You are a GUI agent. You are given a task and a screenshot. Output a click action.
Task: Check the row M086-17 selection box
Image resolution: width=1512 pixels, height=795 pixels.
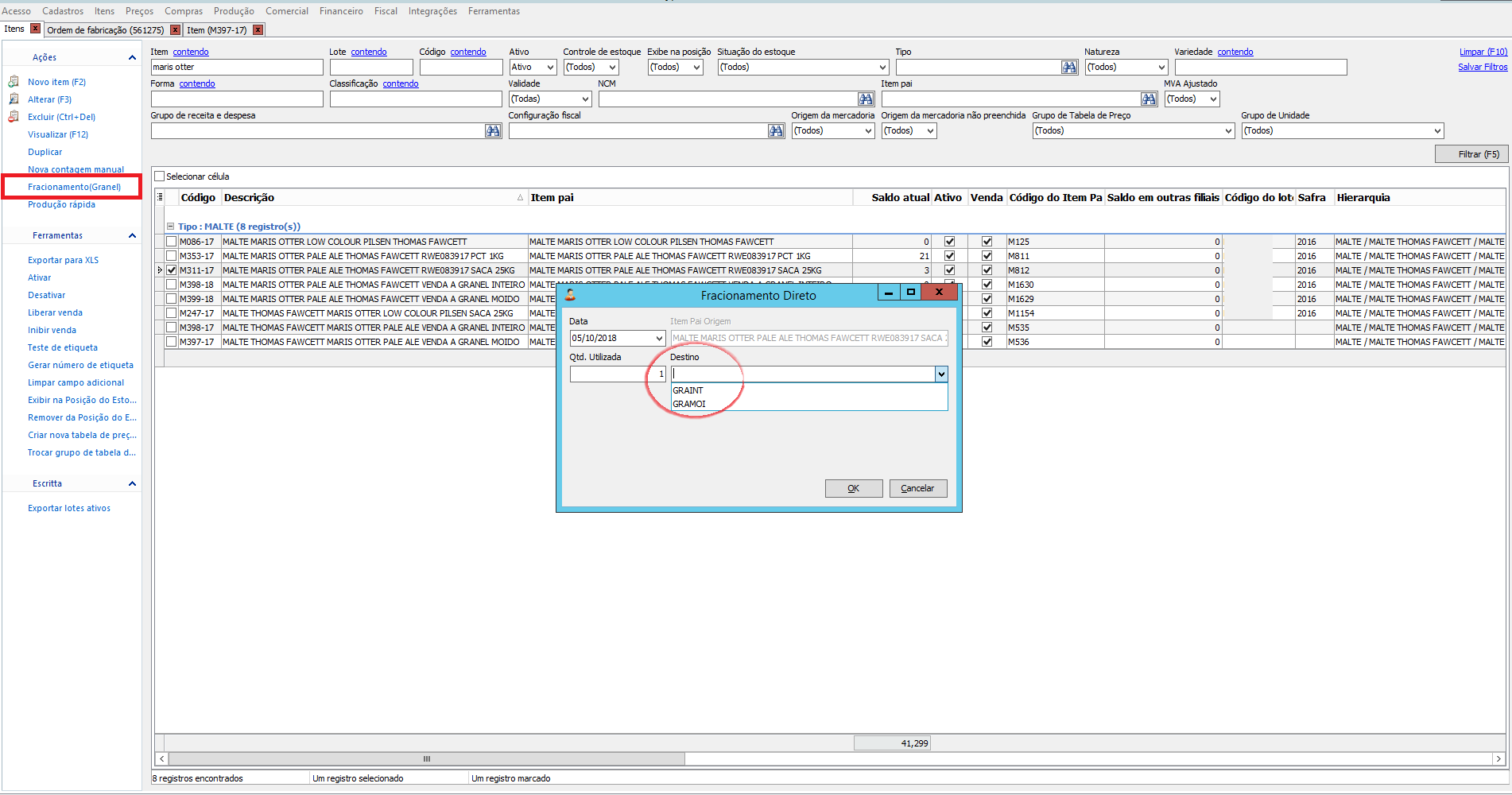pos(171,242)
